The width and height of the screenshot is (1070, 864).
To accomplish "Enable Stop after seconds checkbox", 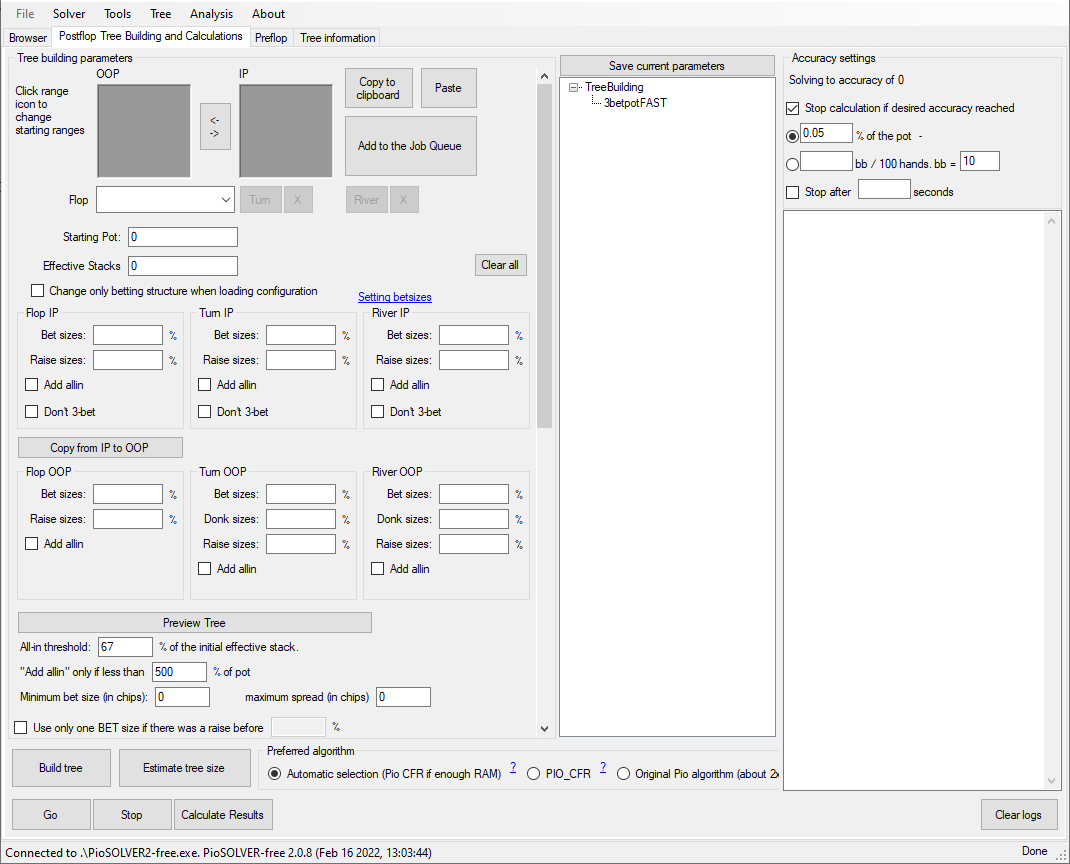I will pyautogui.click(x=792, y=192).
